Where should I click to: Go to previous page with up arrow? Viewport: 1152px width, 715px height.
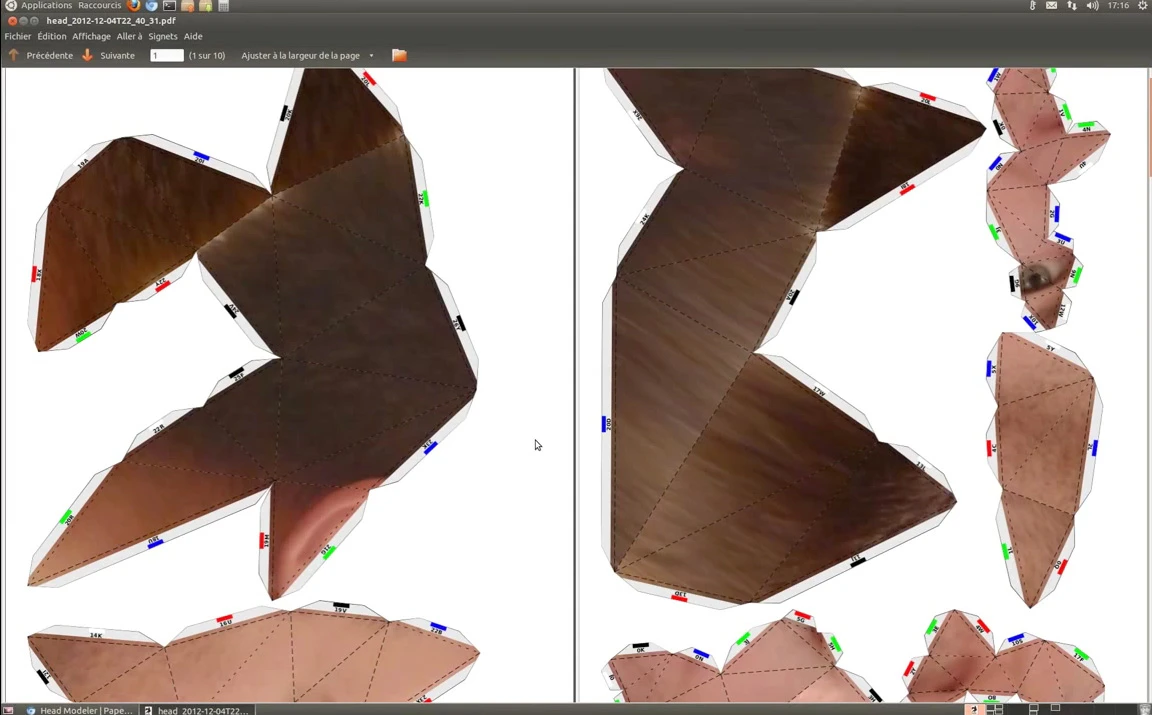(13, 55)
